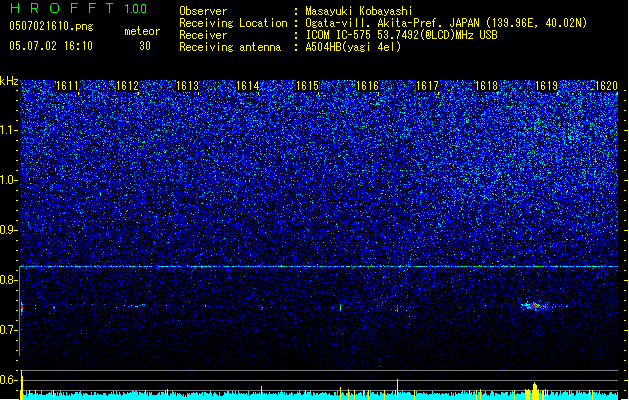Click the 1.1 kHz frequency axis label

pos(9,130)
